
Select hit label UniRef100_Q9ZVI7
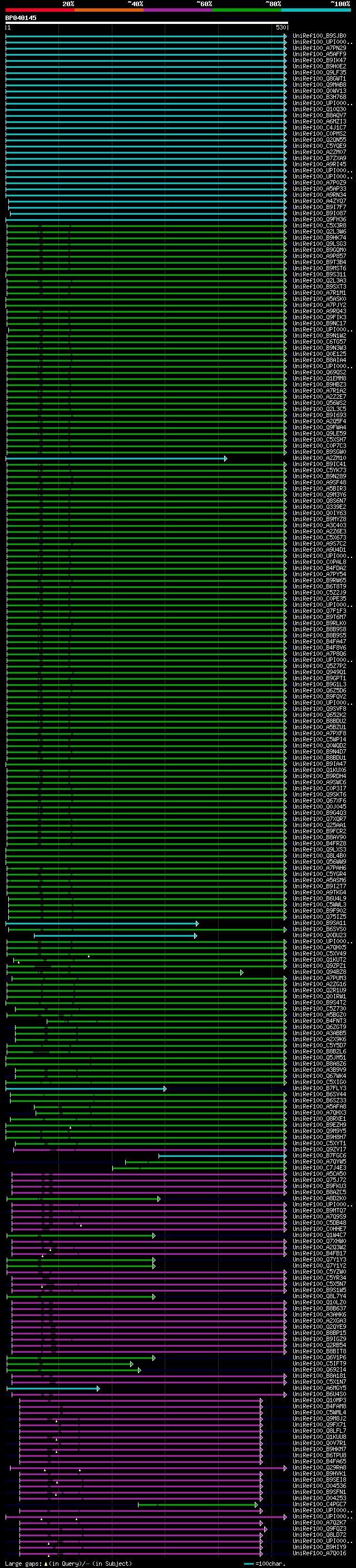(x=319, y=1150)
